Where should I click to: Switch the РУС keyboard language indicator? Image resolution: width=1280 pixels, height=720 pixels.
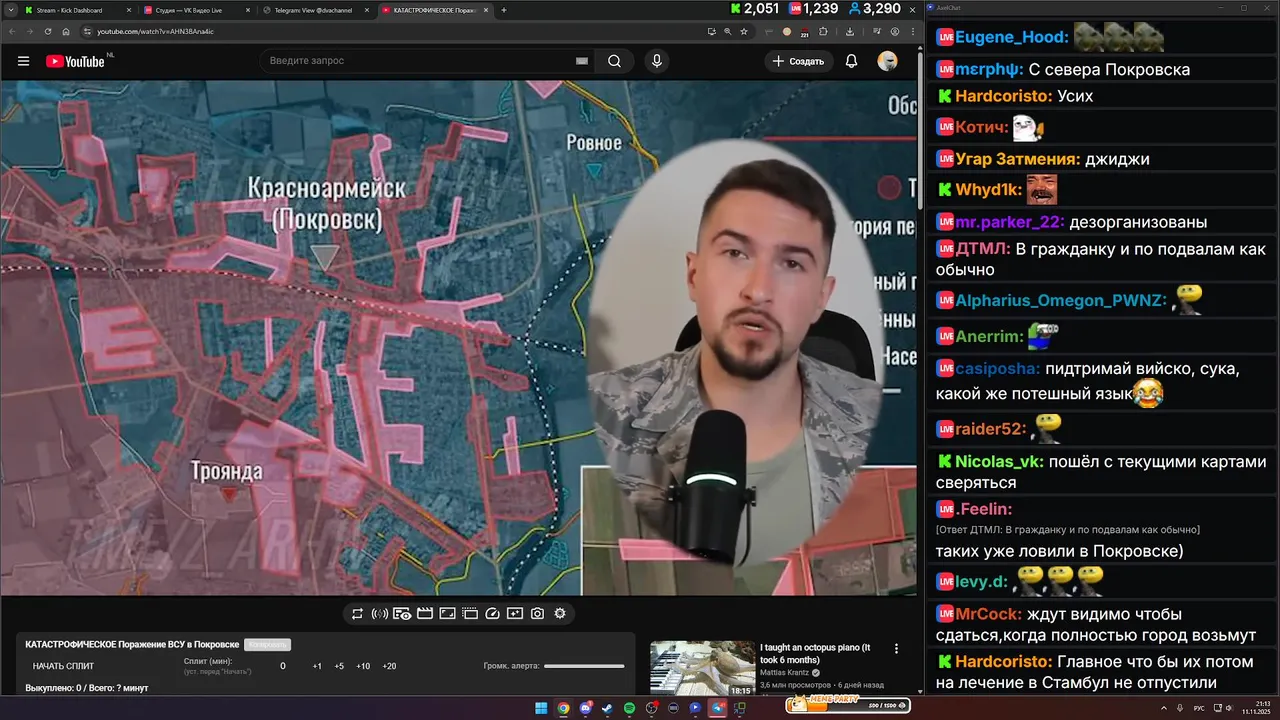[1199, 708]
